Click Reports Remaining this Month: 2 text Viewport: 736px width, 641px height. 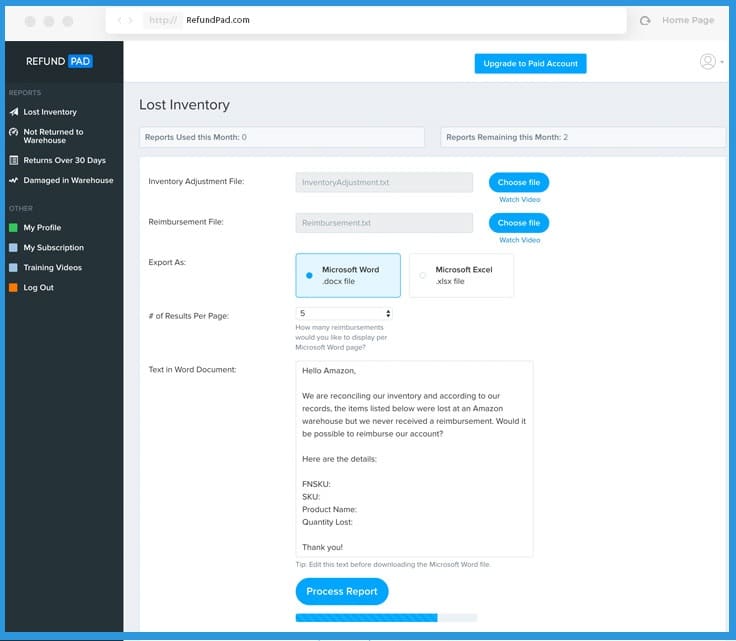tap(507, 137)
